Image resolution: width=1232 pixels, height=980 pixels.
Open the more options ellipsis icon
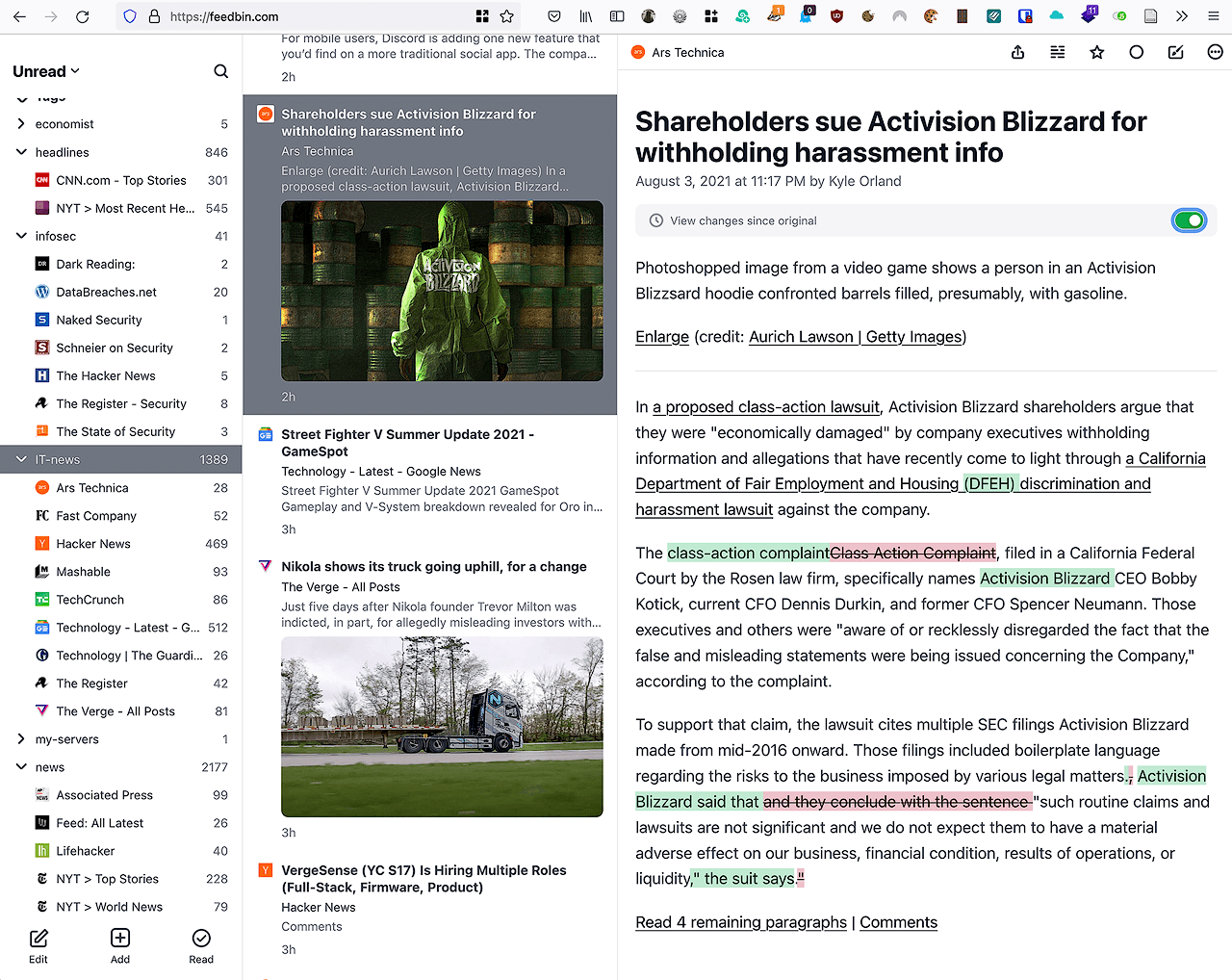(1215, 53)
